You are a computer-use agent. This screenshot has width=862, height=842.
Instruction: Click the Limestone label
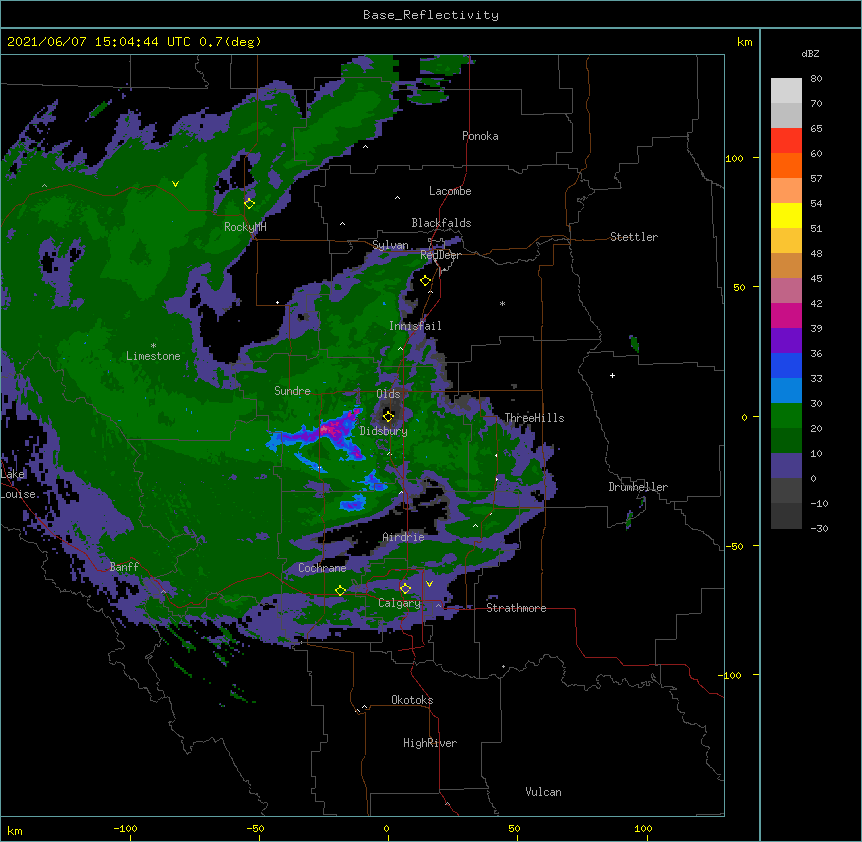pyautogui.click(x=153, y=356)
